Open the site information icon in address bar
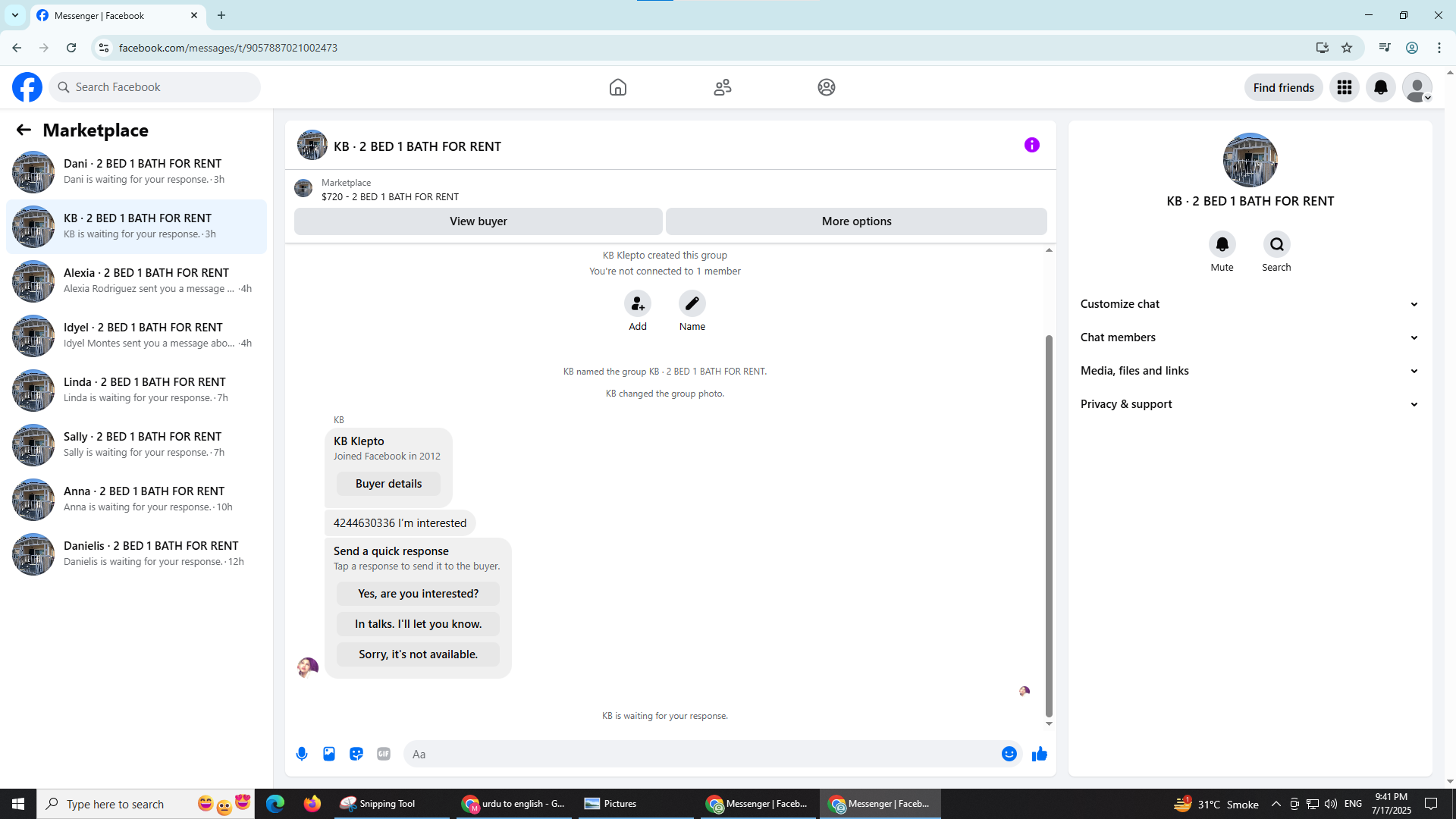This screenshot has height=819, width=1456. pos(104,48)
